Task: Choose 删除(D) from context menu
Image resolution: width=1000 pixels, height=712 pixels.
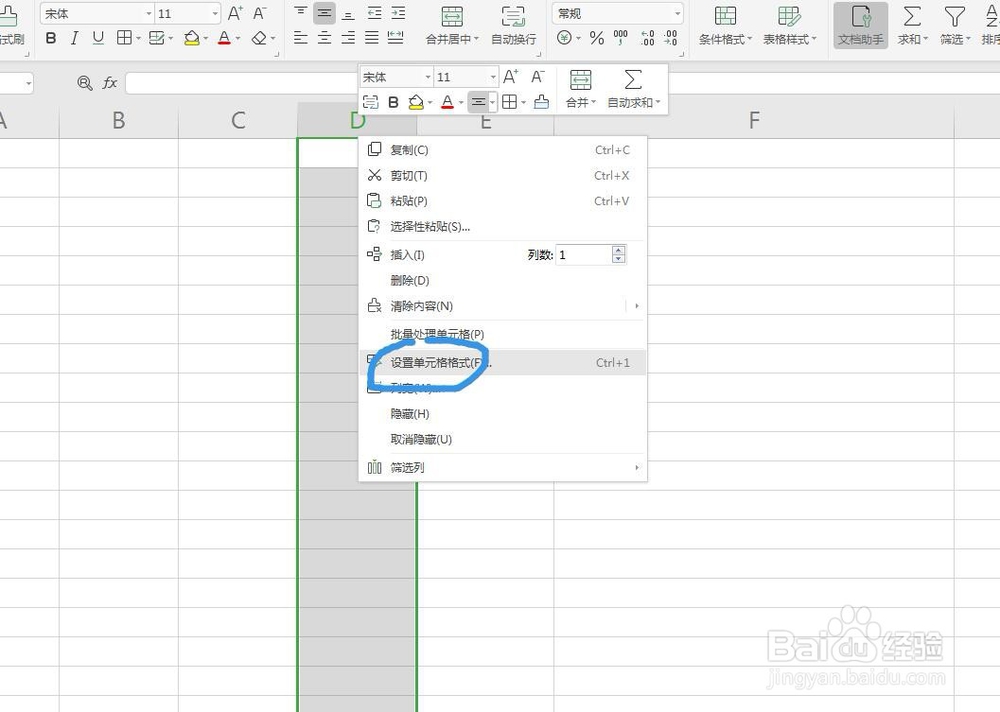Action: 503,280
